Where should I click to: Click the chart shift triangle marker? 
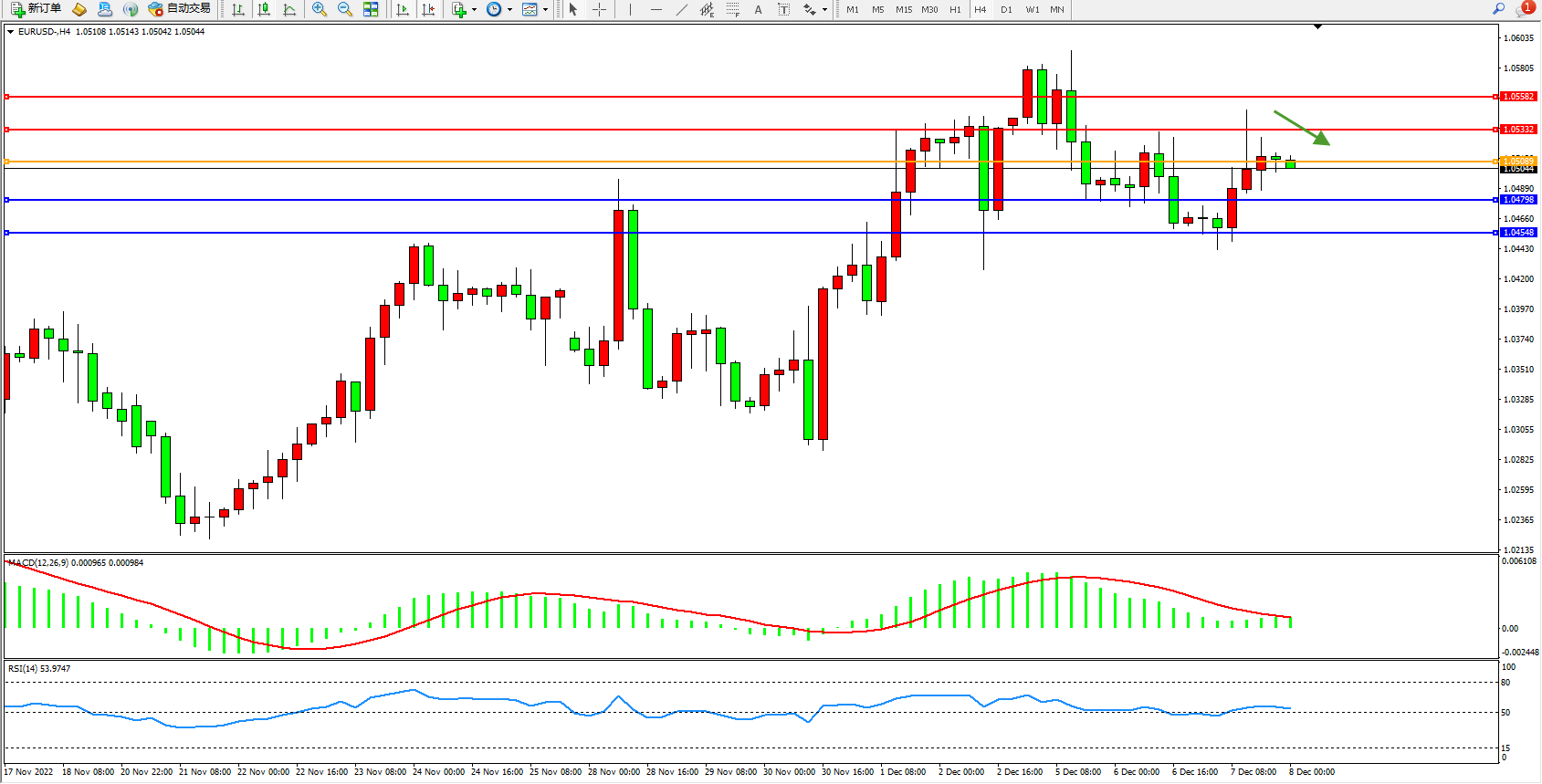[1317, 27]
